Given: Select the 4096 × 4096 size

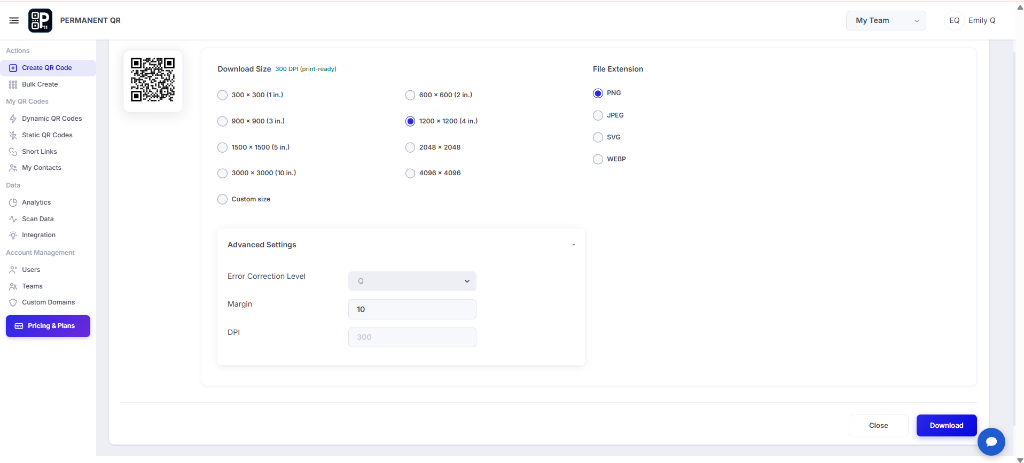Looking at the screenshot, I should 410,173.
